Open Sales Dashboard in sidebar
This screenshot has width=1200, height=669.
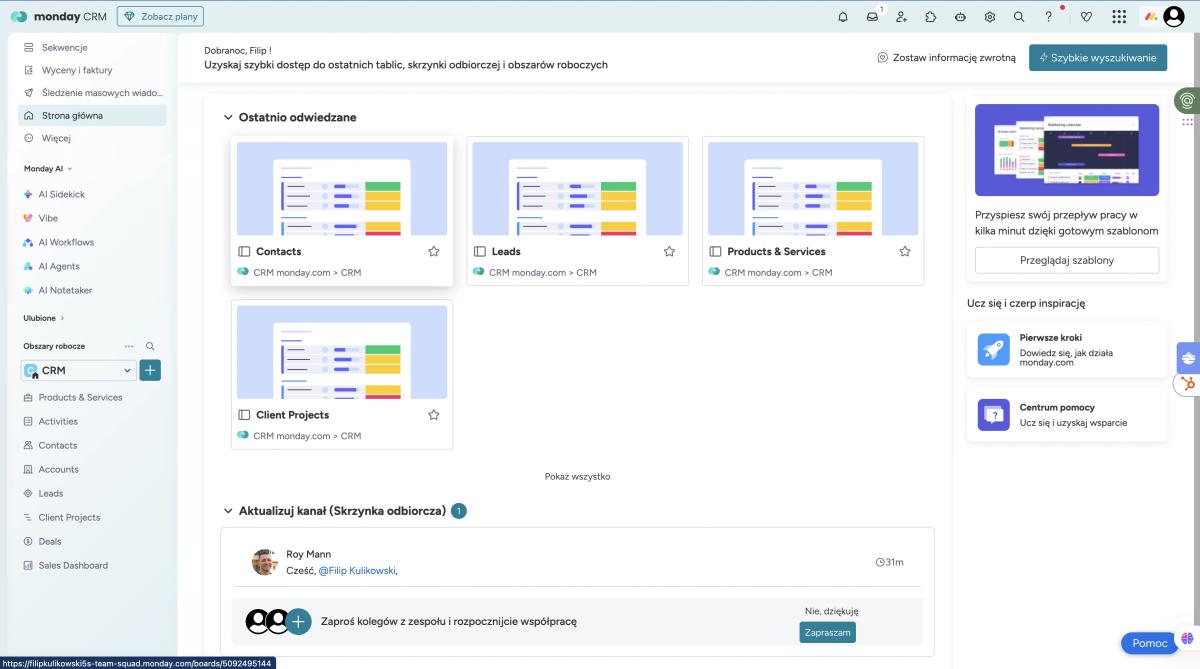92,565
